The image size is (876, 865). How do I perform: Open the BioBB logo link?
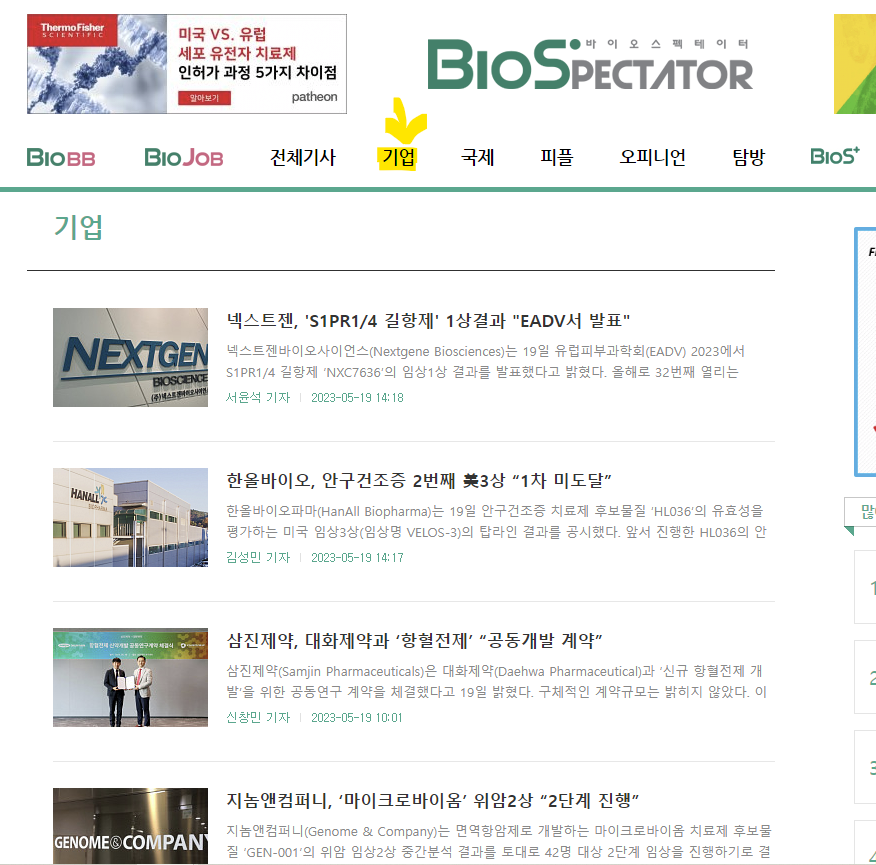pos(61,158)
